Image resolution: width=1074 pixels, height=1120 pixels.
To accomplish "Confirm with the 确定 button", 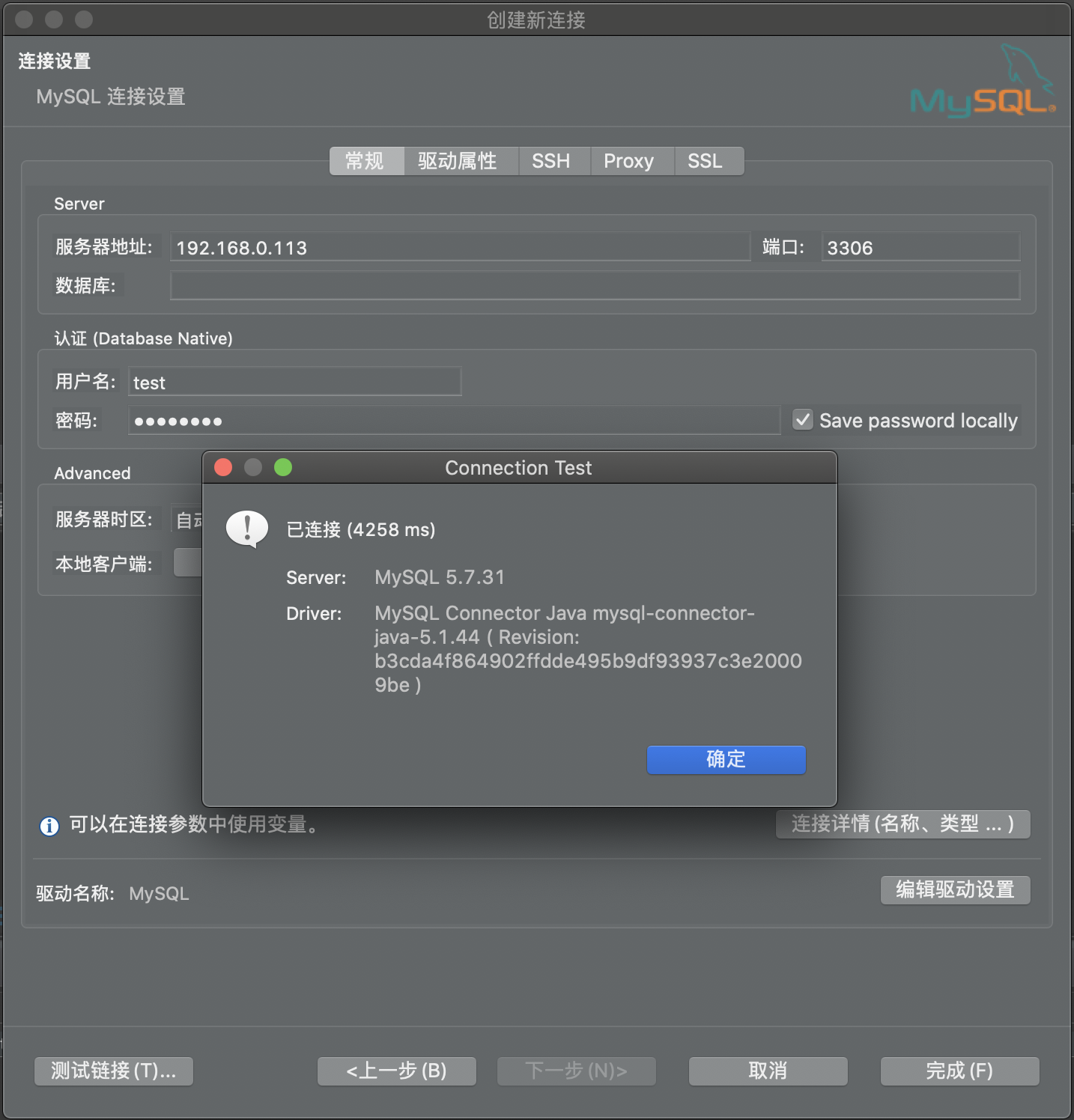I will pyautogui.click(x=726, y=759).
